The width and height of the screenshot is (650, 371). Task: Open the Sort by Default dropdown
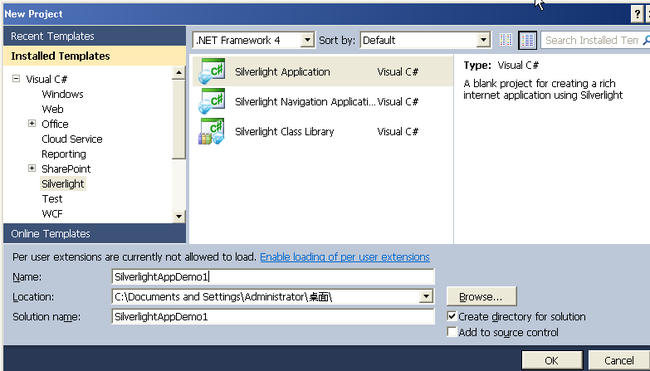click(x=483, y=40)
